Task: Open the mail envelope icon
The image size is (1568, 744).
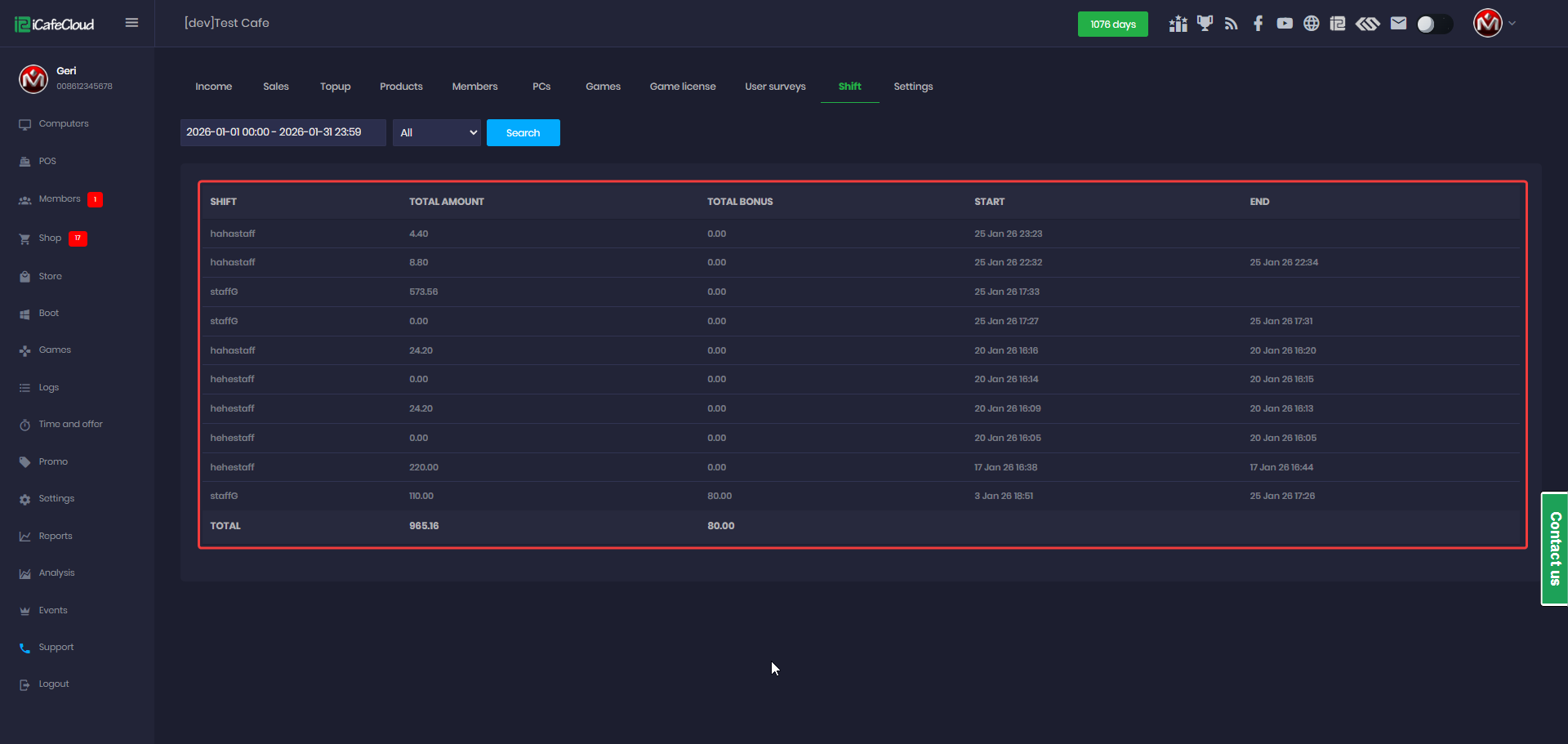Action: (1398, 24)
